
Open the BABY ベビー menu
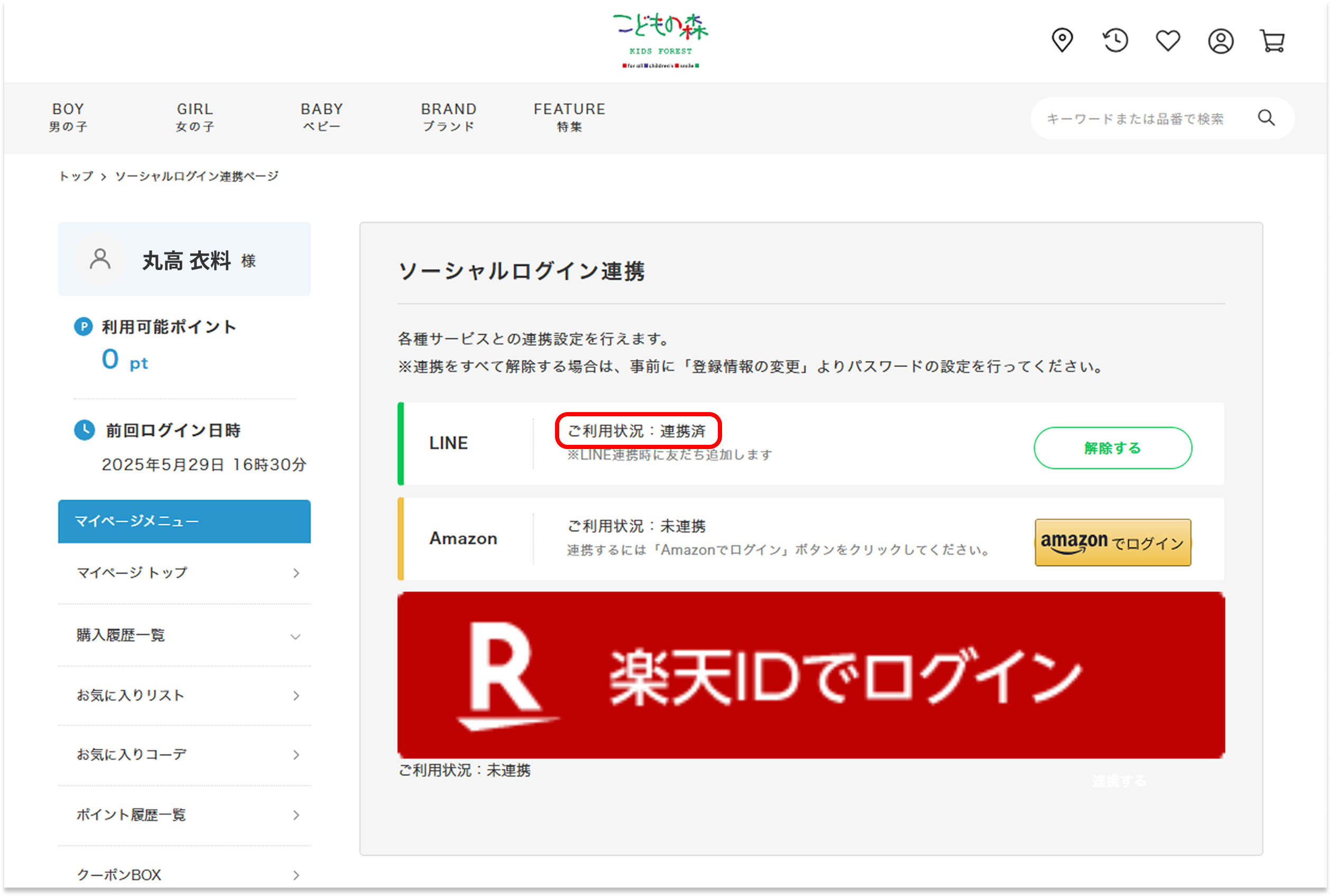(x=322, y=117)
